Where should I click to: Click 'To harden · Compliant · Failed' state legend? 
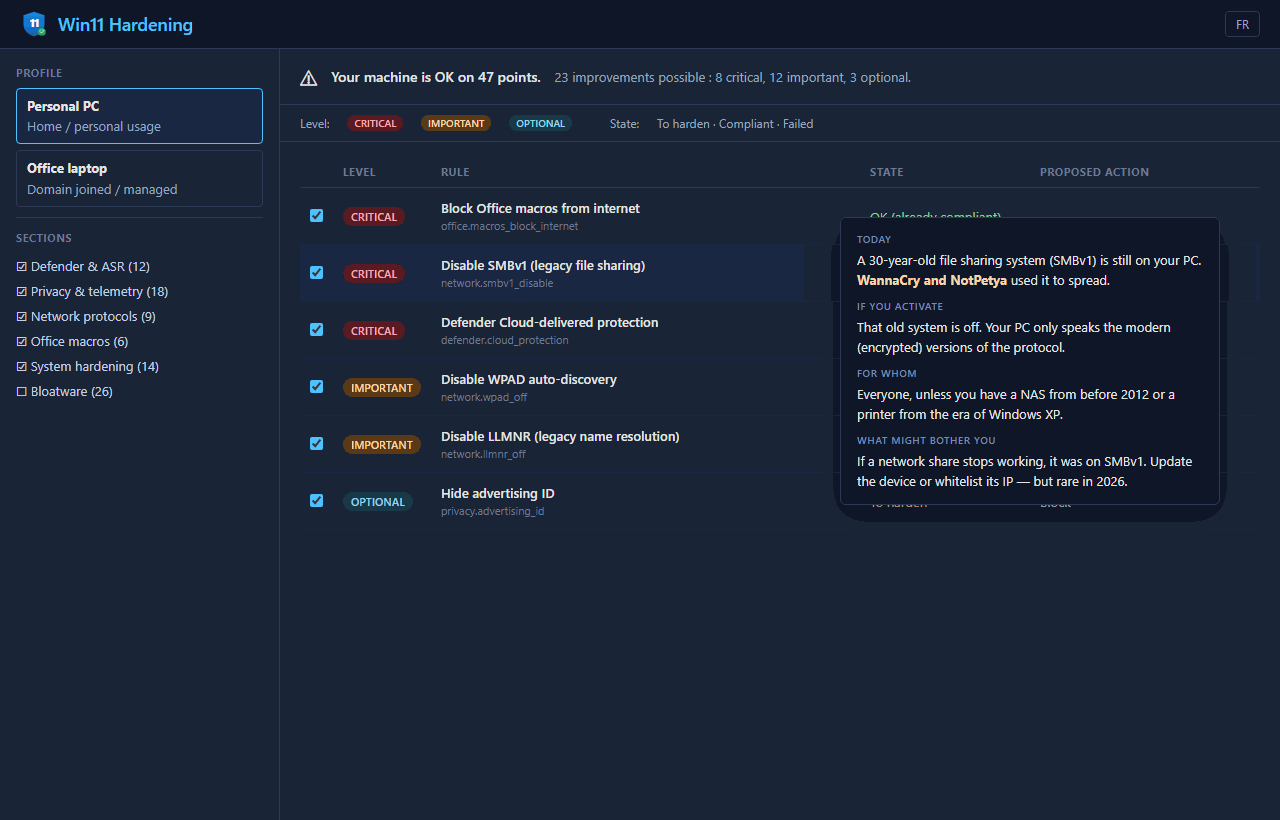[x=735, y=124]
